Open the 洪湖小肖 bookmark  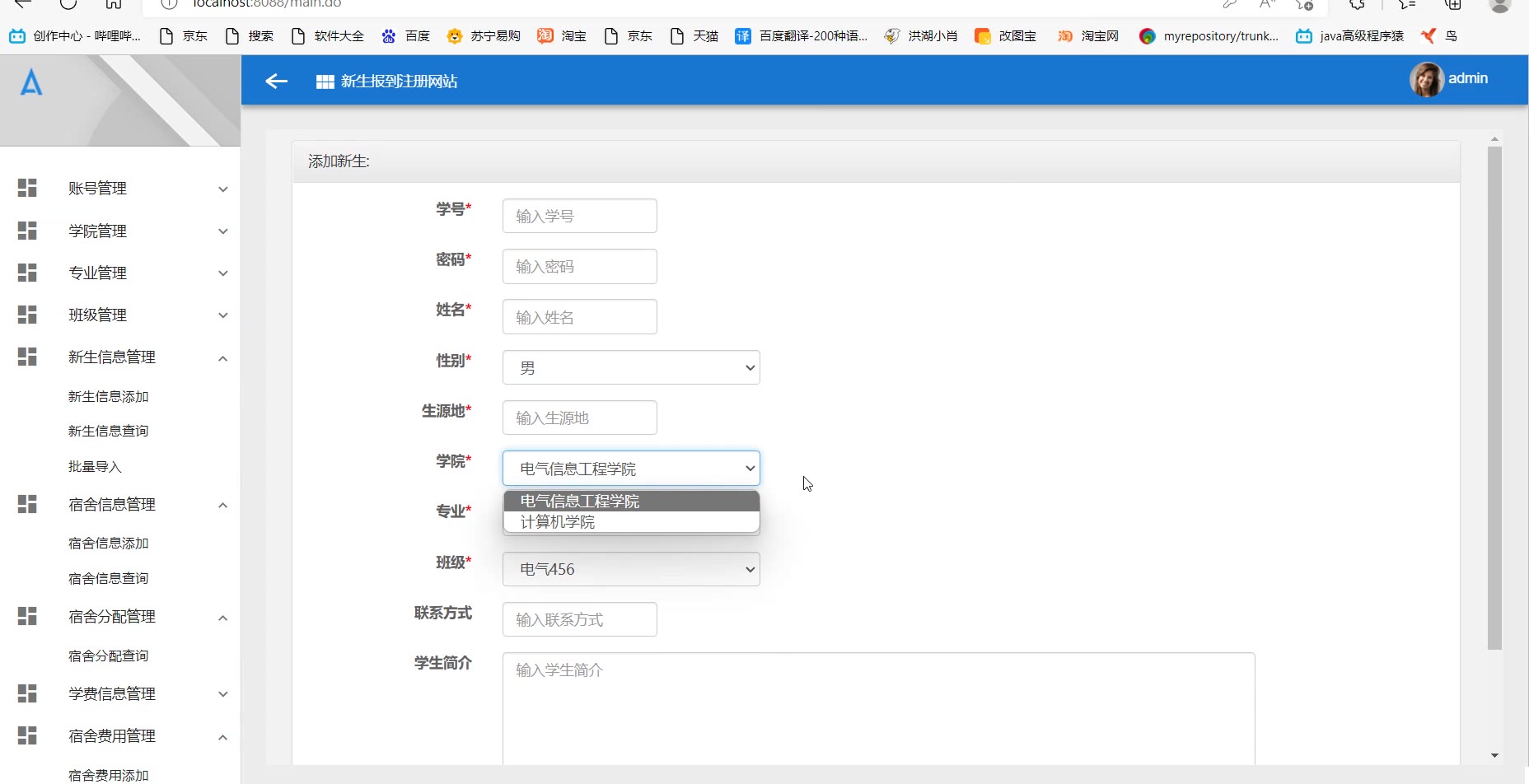[921, 36]
